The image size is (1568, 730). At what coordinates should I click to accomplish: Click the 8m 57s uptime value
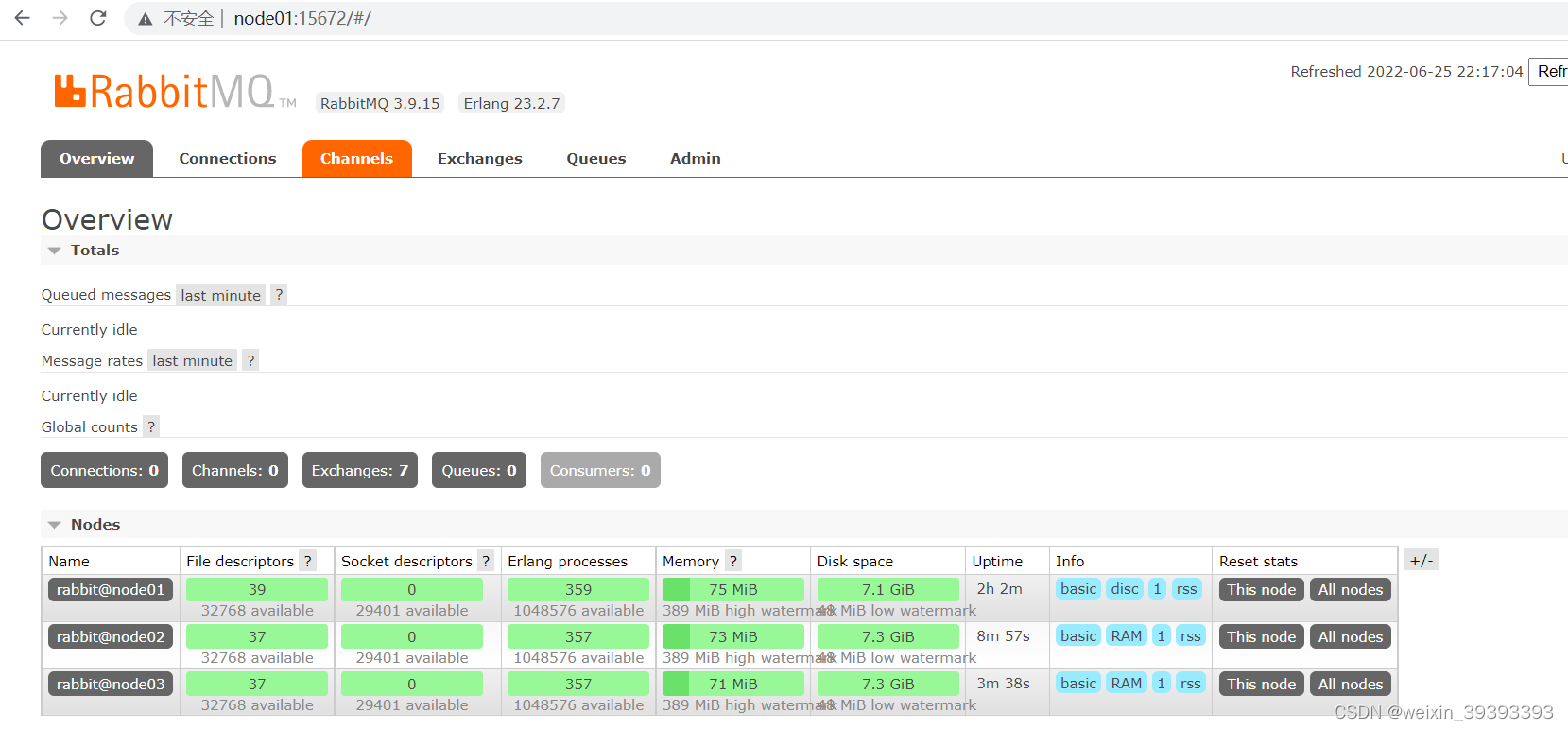click(1004, 636)
